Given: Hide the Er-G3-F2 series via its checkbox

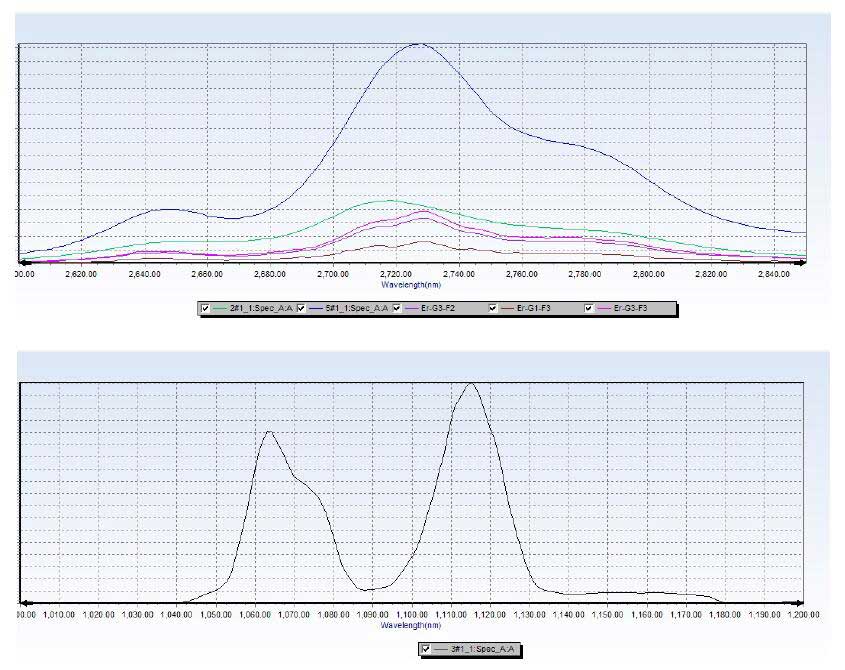Looking at the screenshot, I should point(396,308).
